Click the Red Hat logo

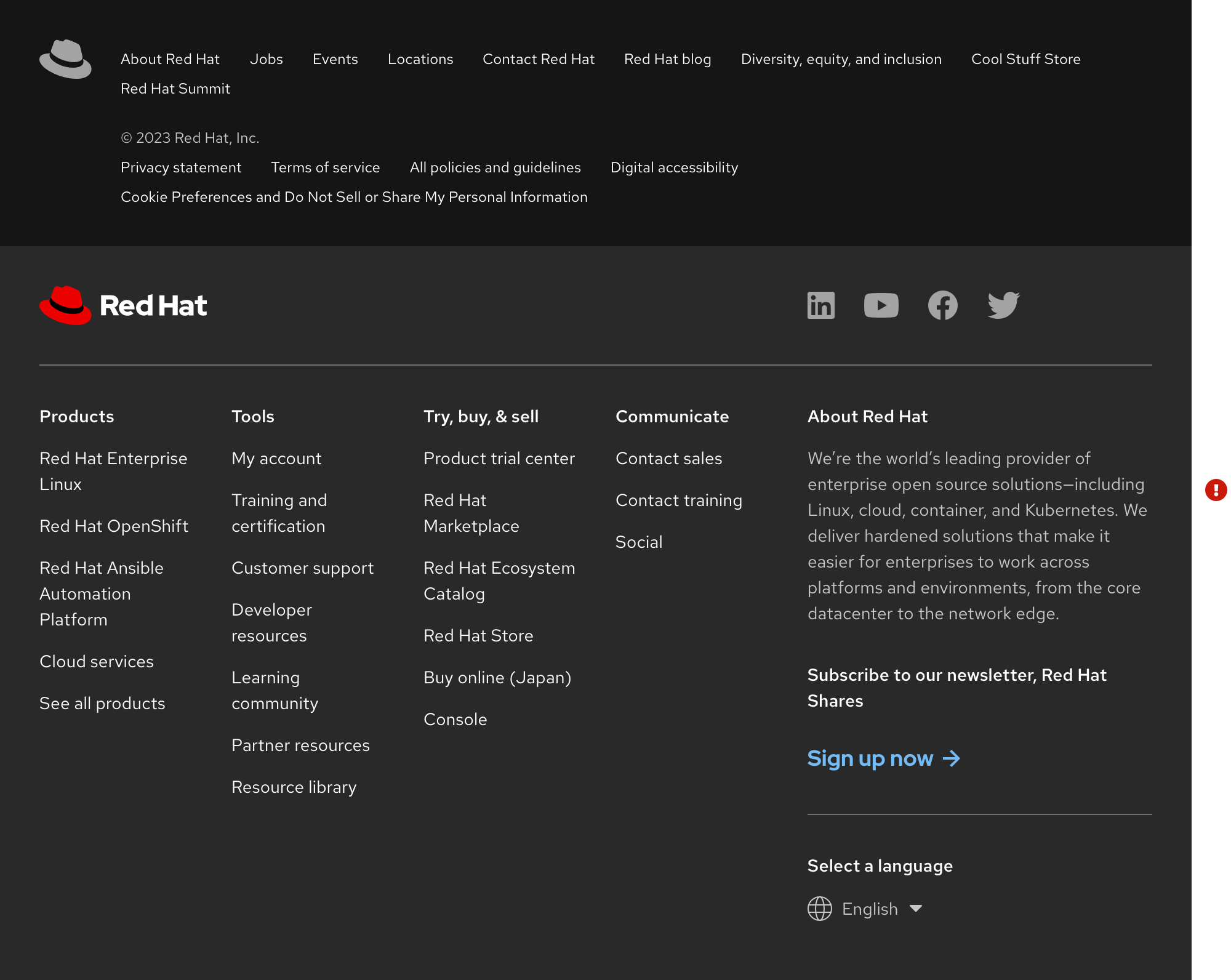(x=122, y=305)
